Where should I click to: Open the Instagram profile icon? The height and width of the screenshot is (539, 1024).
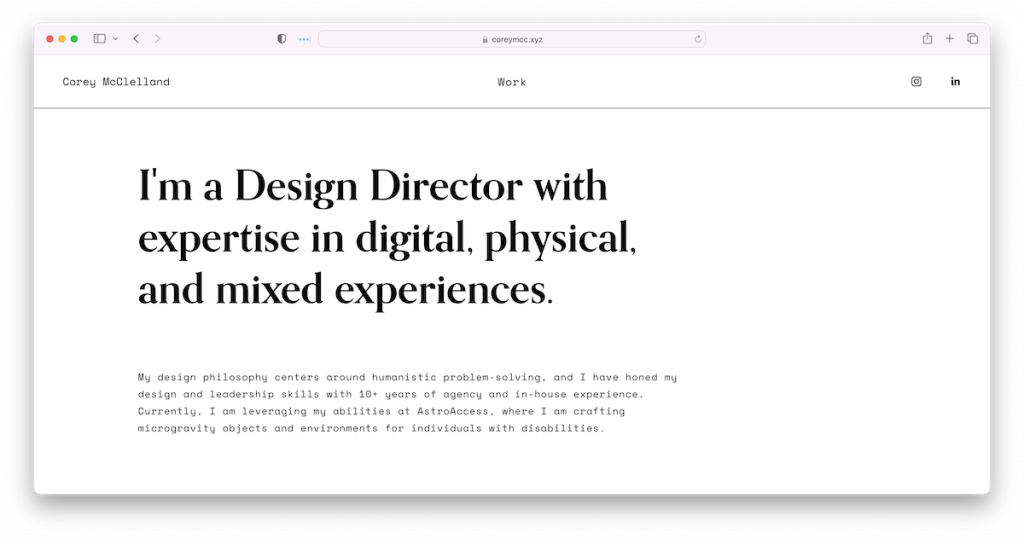tap(916, 82)
